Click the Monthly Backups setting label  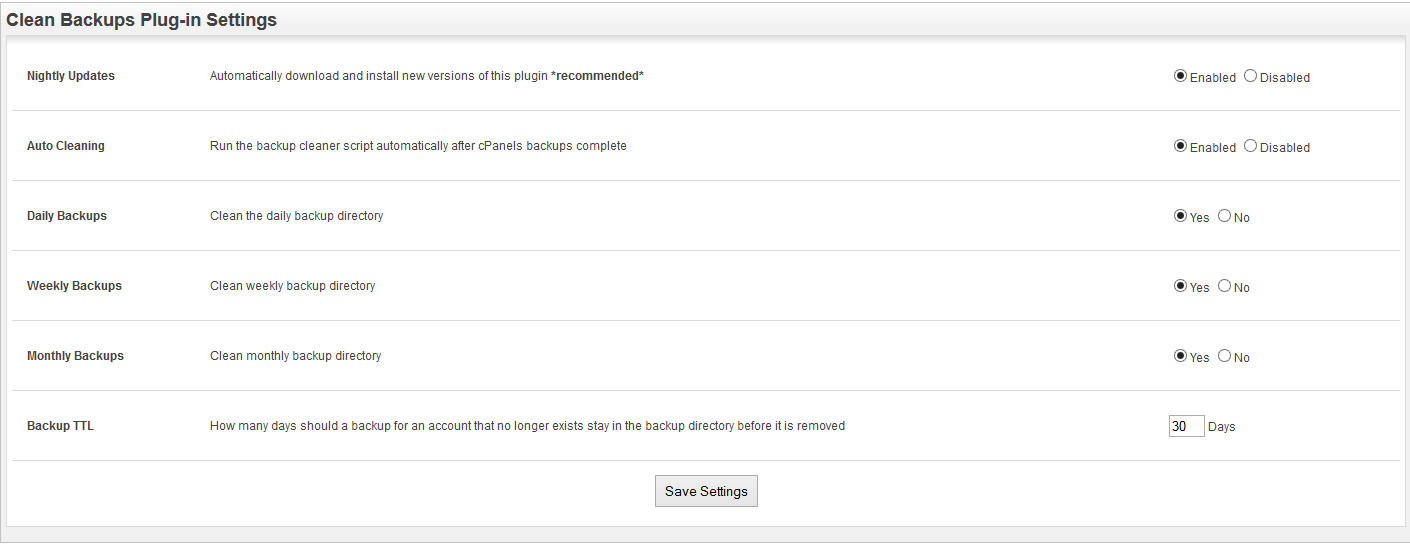[x=75, y=356]
